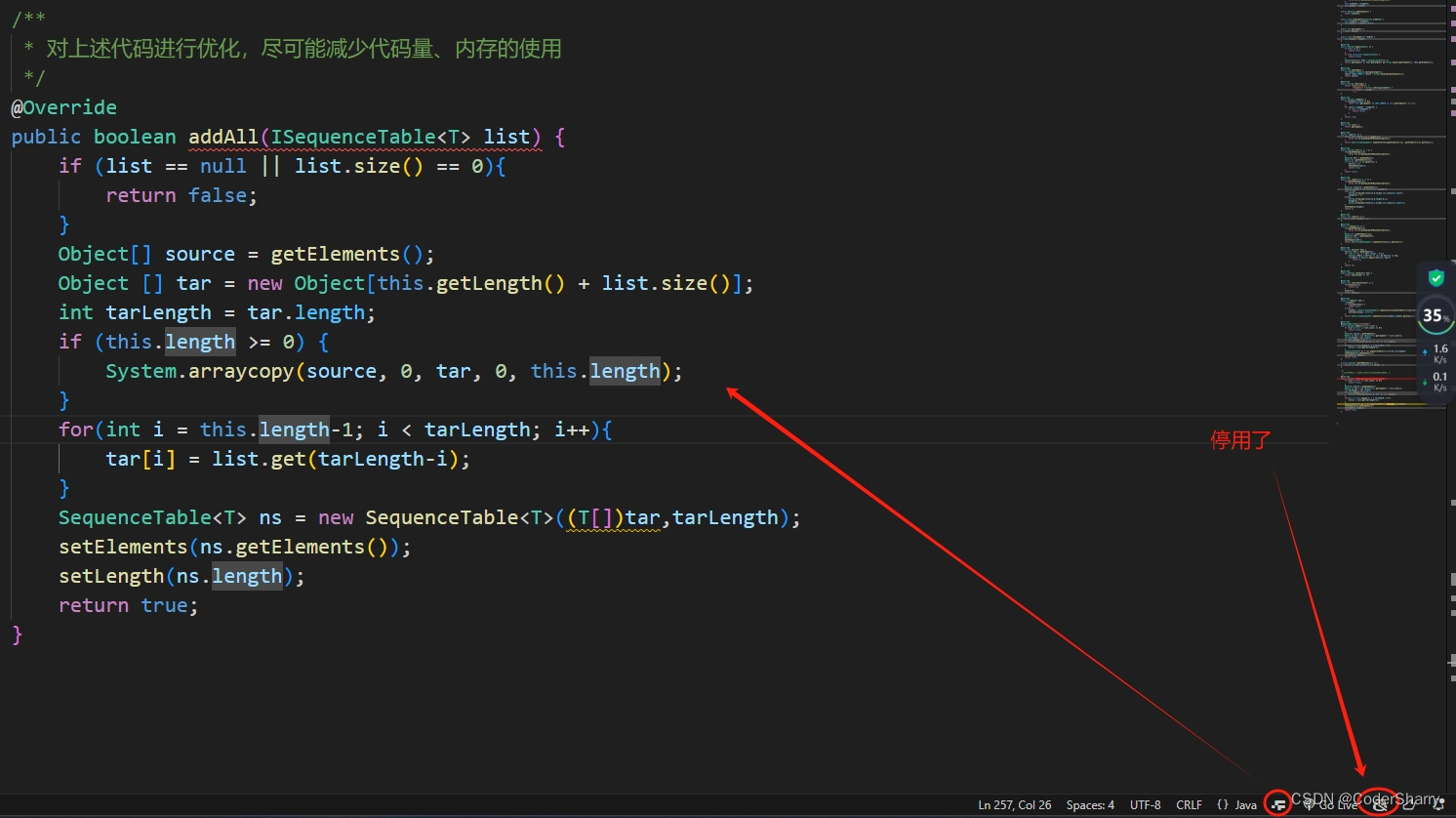Click the vertical scrollbar of the editor
Image resolution: width=1456 pixels, height=818 pixels.
point(1451,395)
